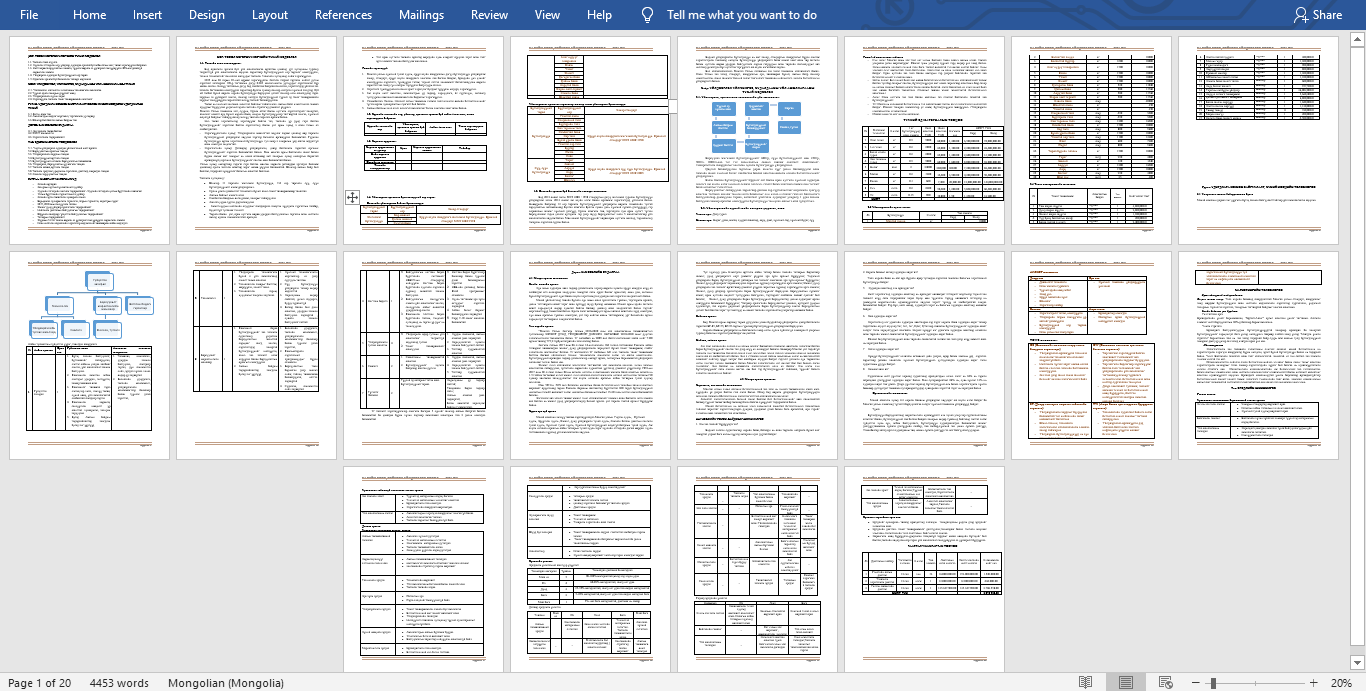Click page 8 at the top right
Screen dimensions: 1366x691
1258,140
